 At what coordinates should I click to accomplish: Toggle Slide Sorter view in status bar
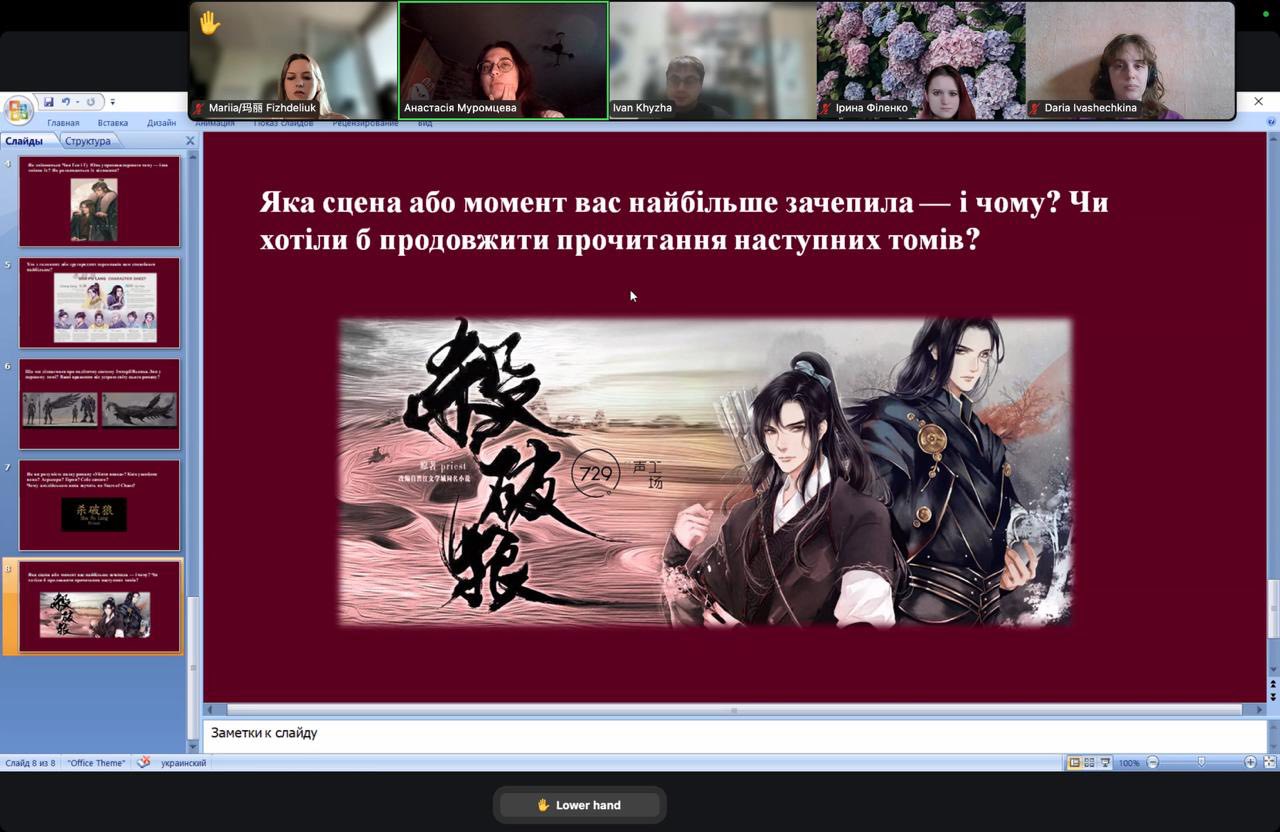click(x=1089, y=762)
